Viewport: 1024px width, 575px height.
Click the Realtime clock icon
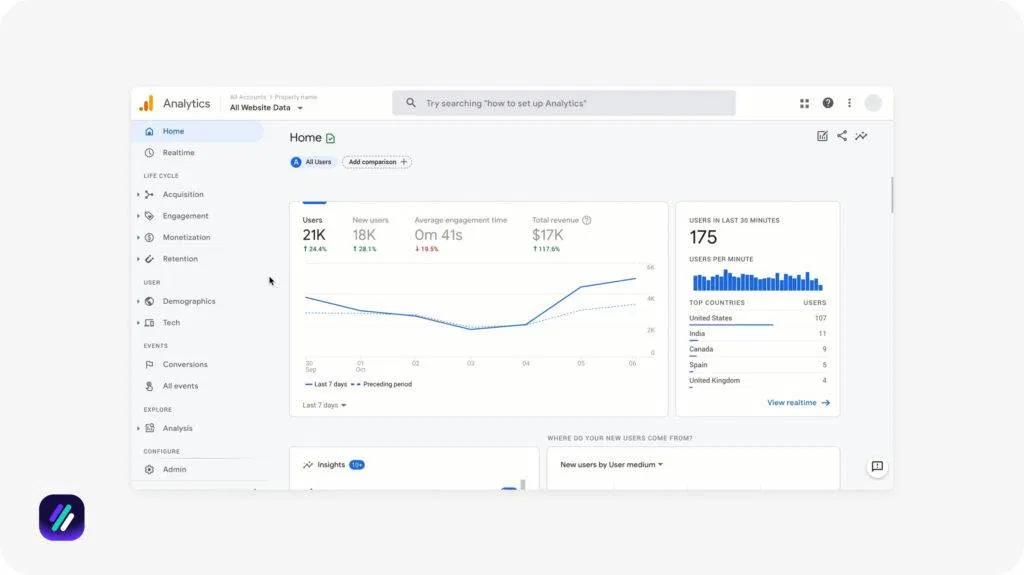[150, 153]
